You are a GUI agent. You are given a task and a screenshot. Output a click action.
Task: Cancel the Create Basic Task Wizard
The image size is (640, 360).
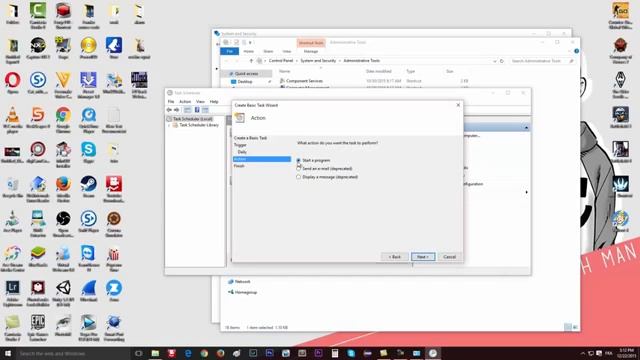click(x=449, y=257)
